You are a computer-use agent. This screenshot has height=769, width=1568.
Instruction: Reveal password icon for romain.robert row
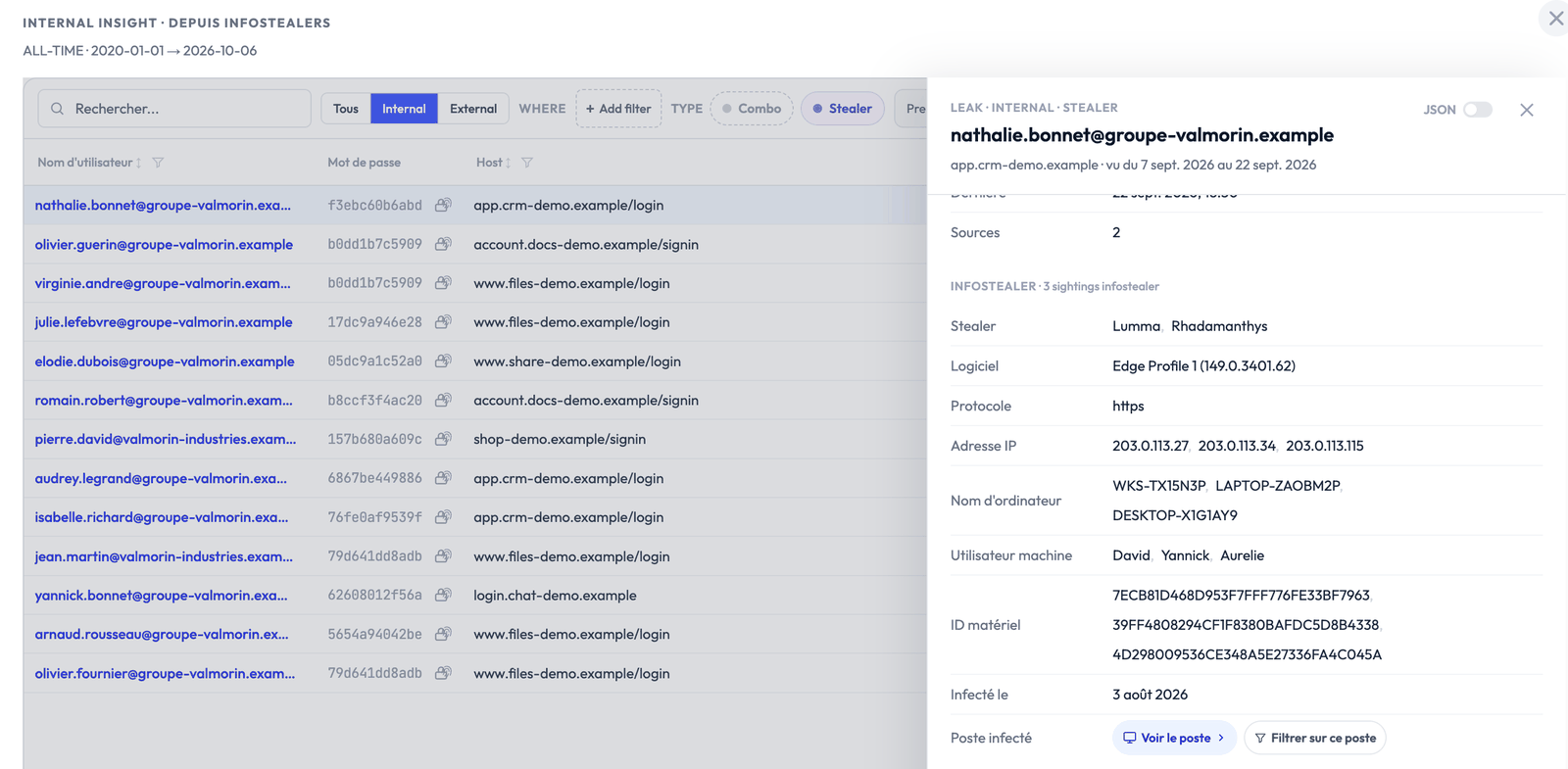[x=443, y=400]
